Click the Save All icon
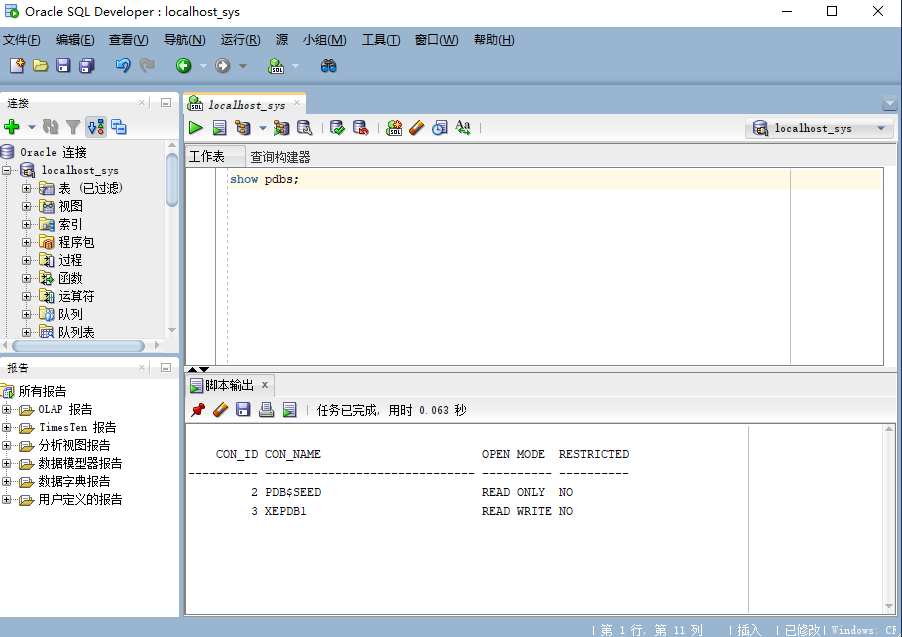902x637 pixels. tap(87, 66)
